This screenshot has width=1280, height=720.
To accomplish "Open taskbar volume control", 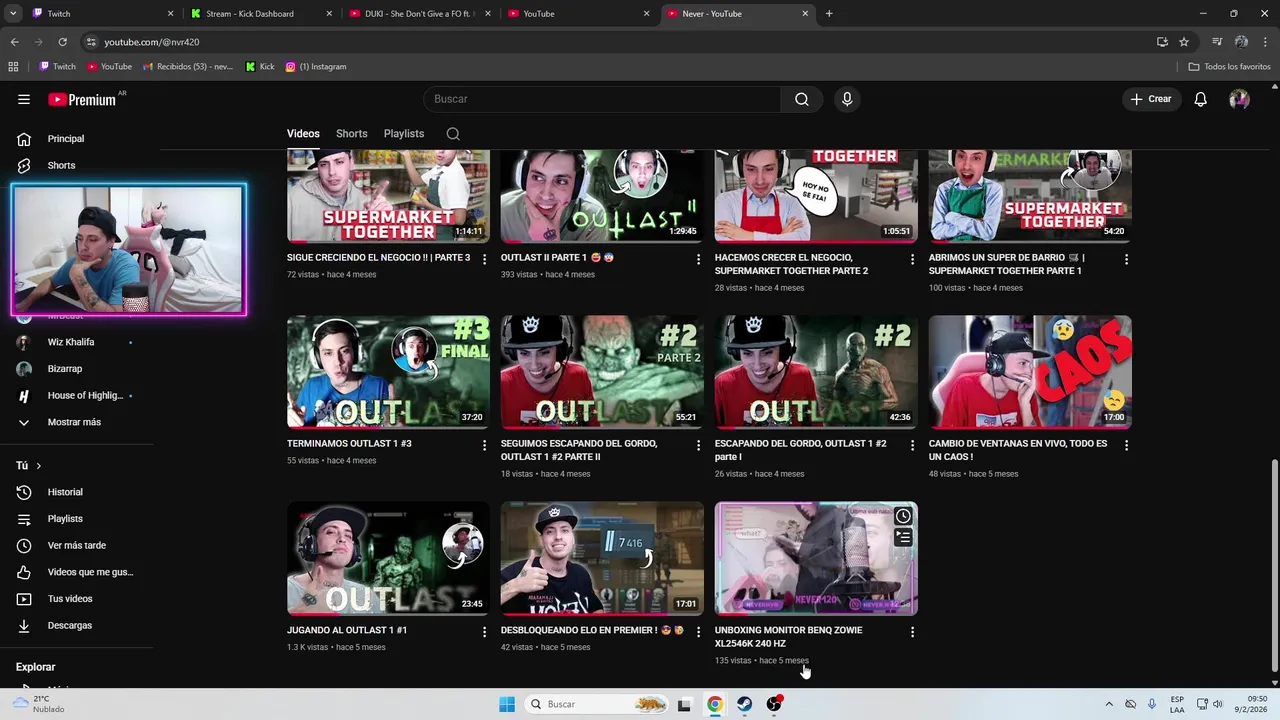I will [1217, 704].
